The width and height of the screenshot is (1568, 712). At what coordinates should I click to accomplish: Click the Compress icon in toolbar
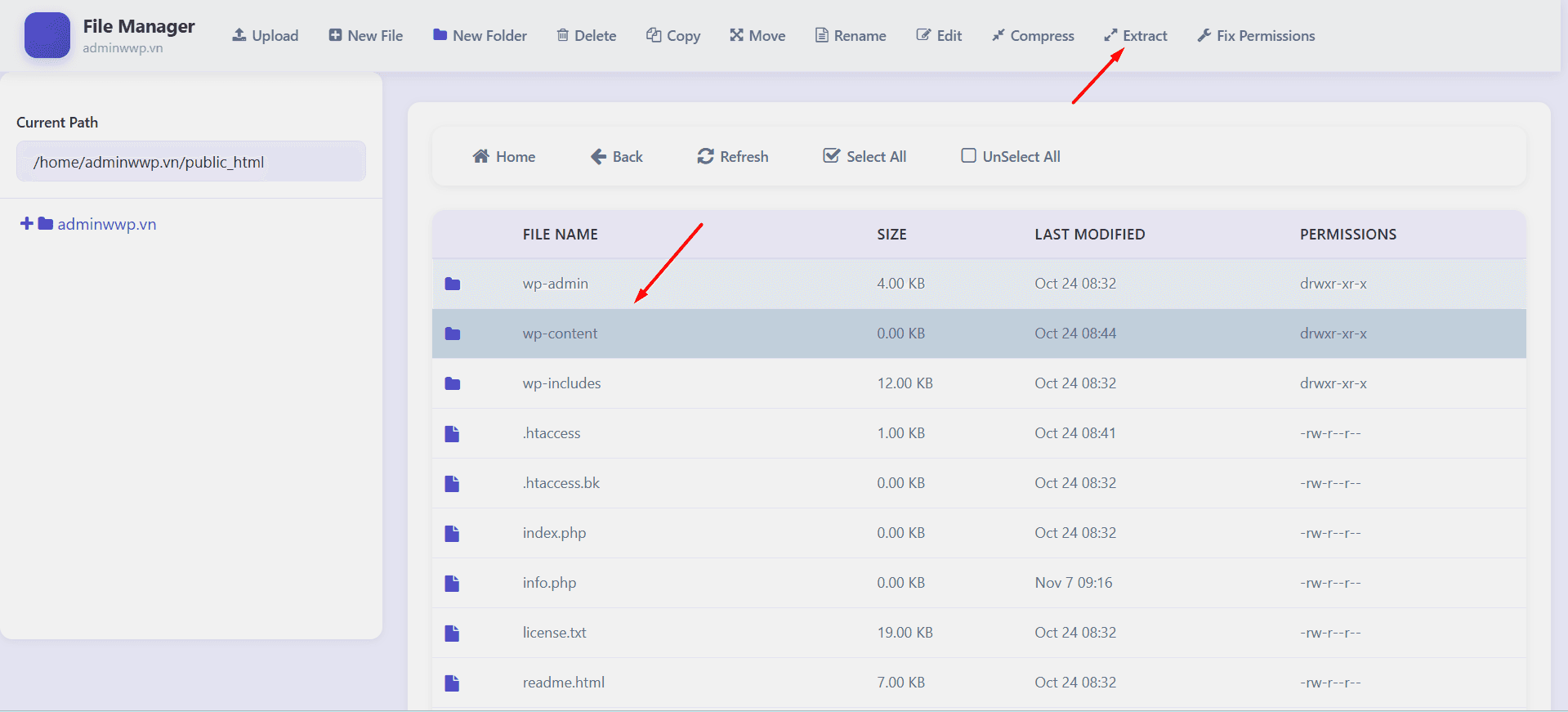tap(998, 35)
